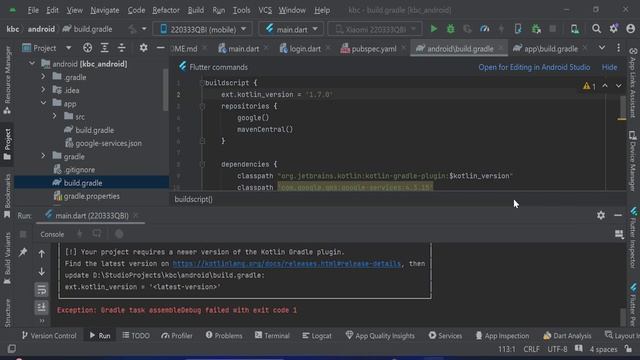This screenshot has height=360, width=640.
Task: Expand the .idea folder
Action: click(43, 90)
